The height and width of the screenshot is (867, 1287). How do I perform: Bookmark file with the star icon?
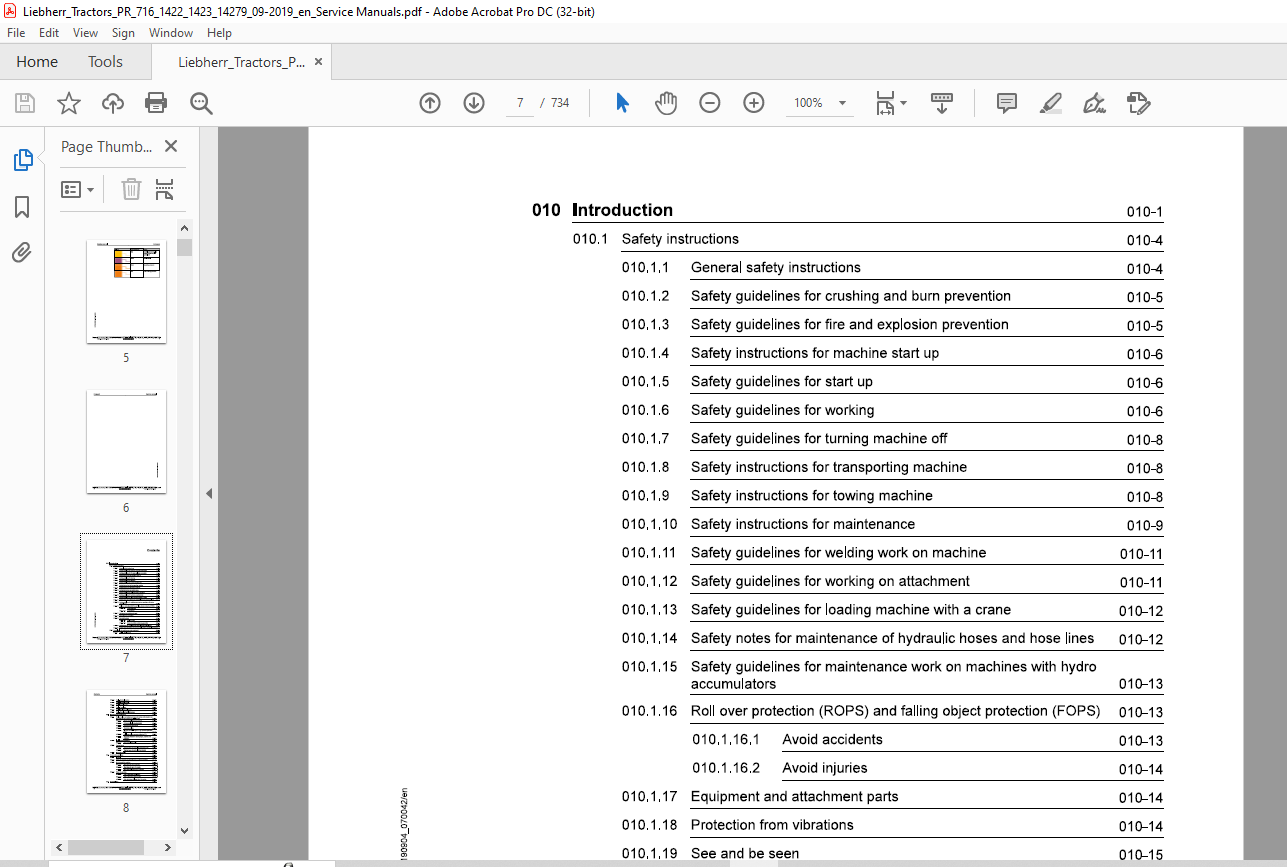(x=69, y=103)
